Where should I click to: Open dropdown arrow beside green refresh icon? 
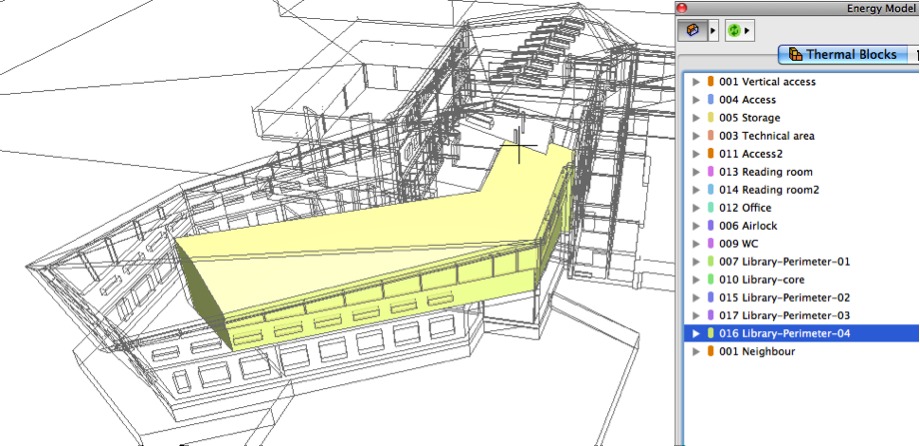click(748, 31)
